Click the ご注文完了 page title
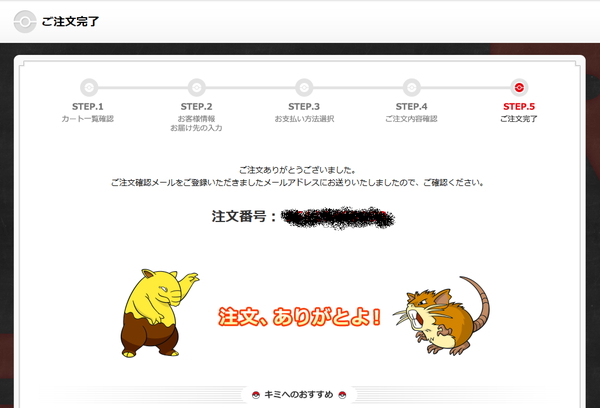Viewport: 600px width, 408px height. pos(70,21)
